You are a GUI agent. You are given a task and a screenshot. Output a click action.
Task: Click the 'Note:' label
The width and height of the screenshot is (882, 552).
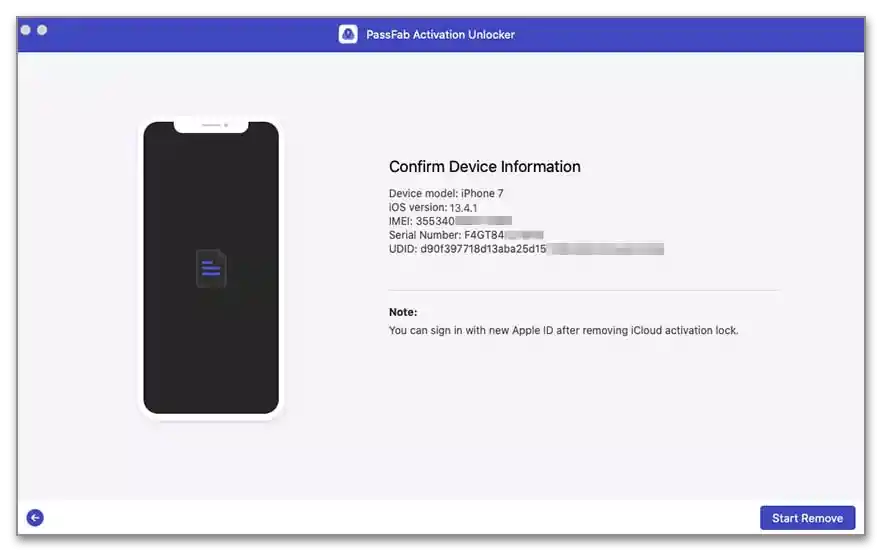pyautogui.click(x=403, y=312)
